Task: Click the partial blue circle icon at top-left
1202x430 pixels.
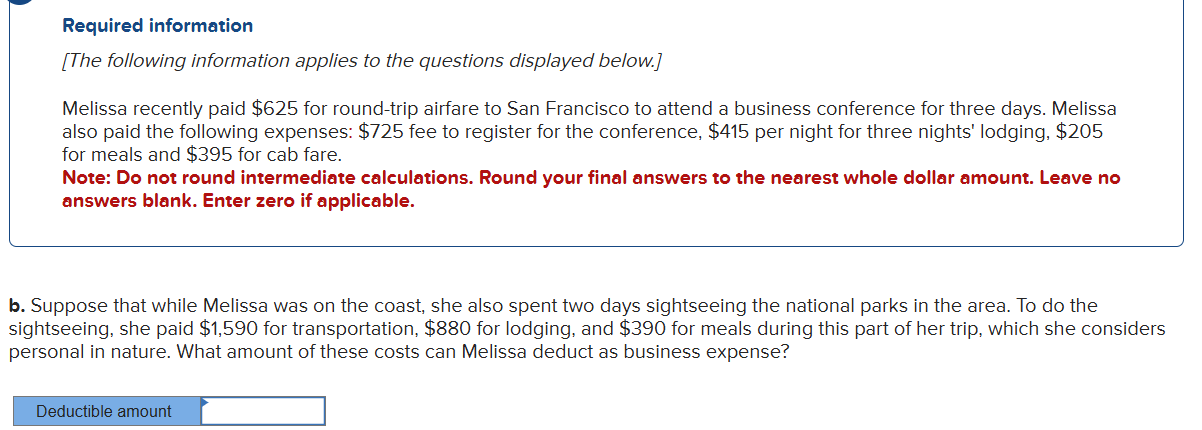Action: point(14,3)
